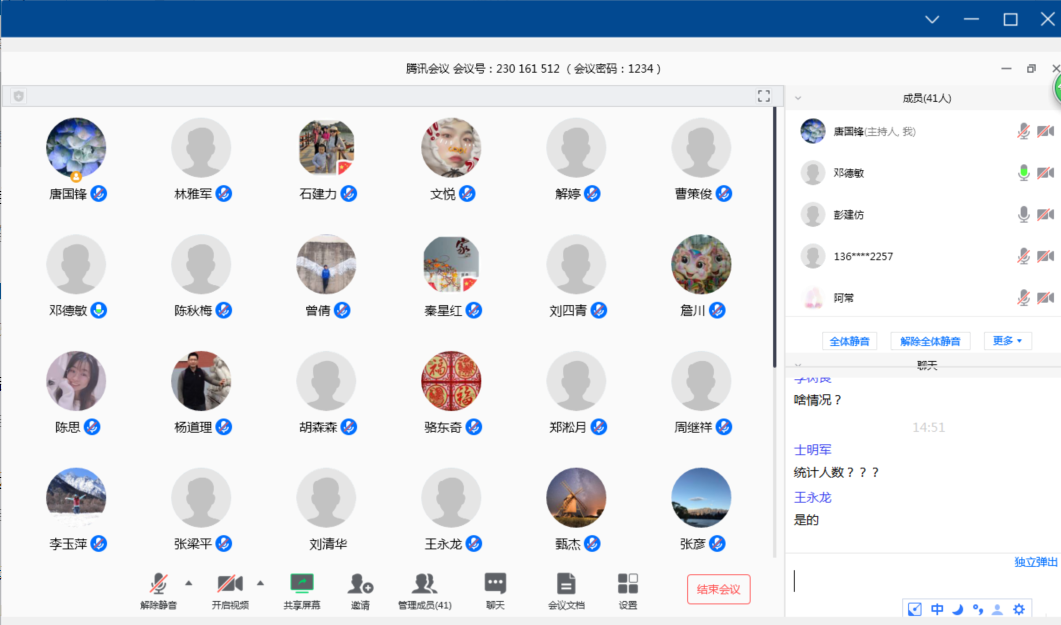This screenshot has height=625, width=1061.
Task: Select 李玉萍's avatar tile
Action: [x=76, y=498]
